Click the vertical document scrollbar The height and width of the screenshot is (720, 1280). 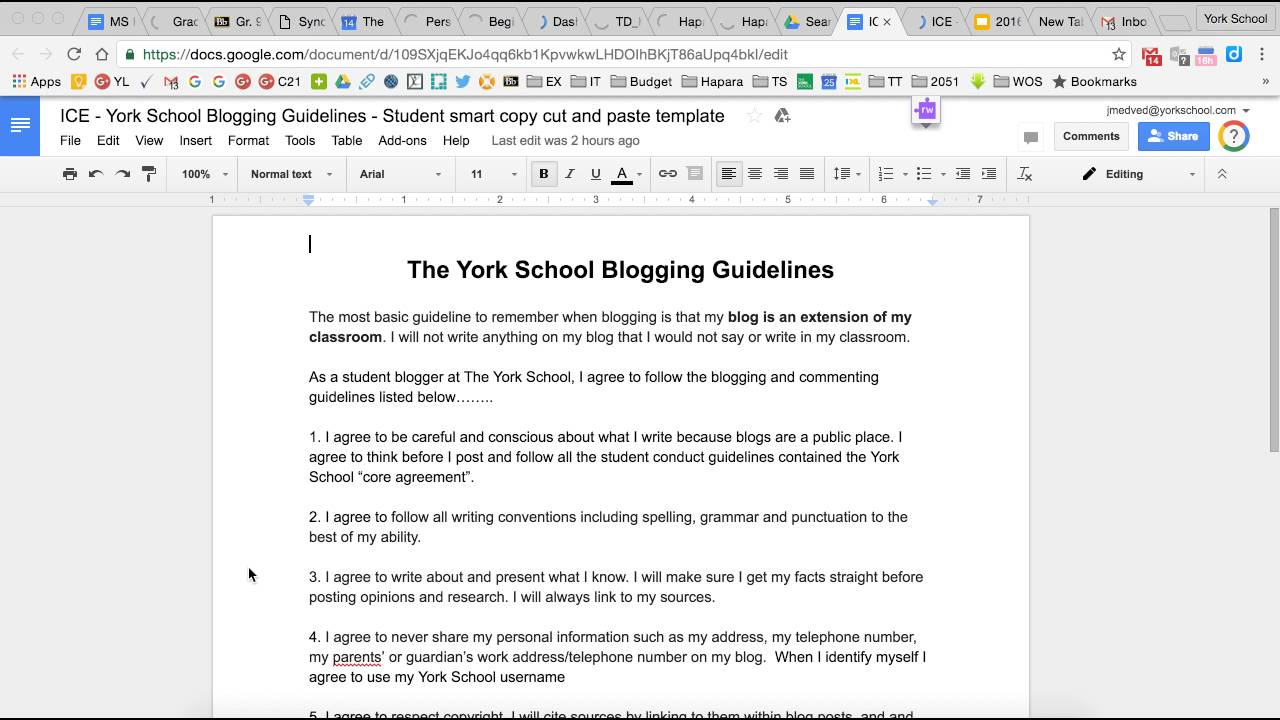(x=1274, y=330)
